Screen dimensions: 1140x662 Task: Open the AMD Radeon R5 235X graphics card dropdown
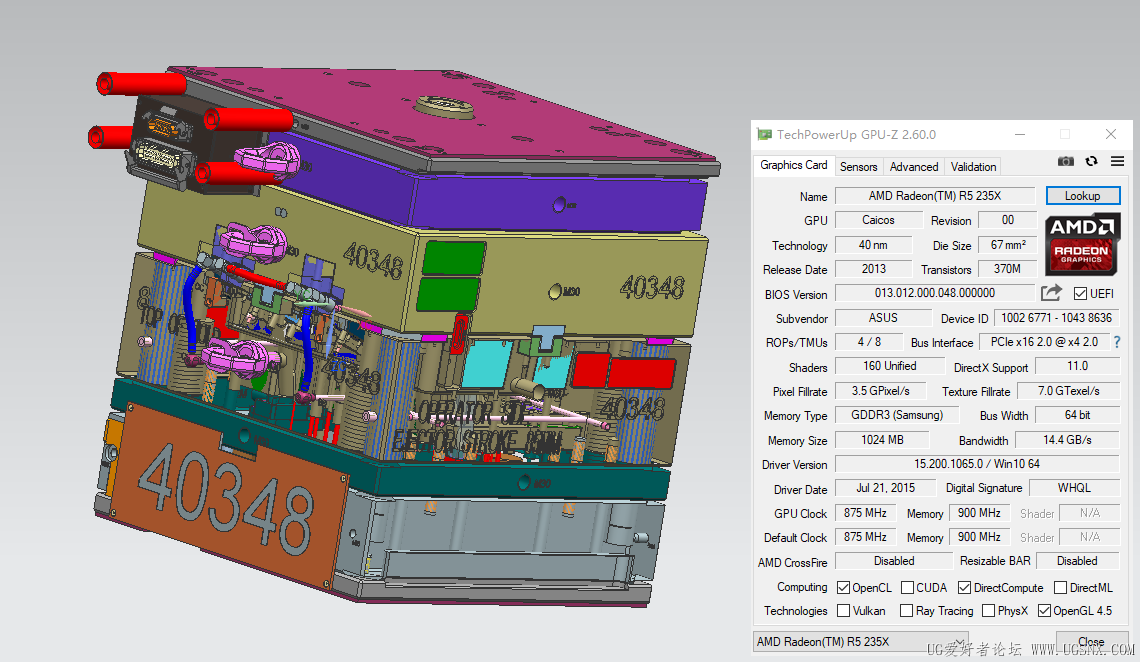[x=861, y=642]
